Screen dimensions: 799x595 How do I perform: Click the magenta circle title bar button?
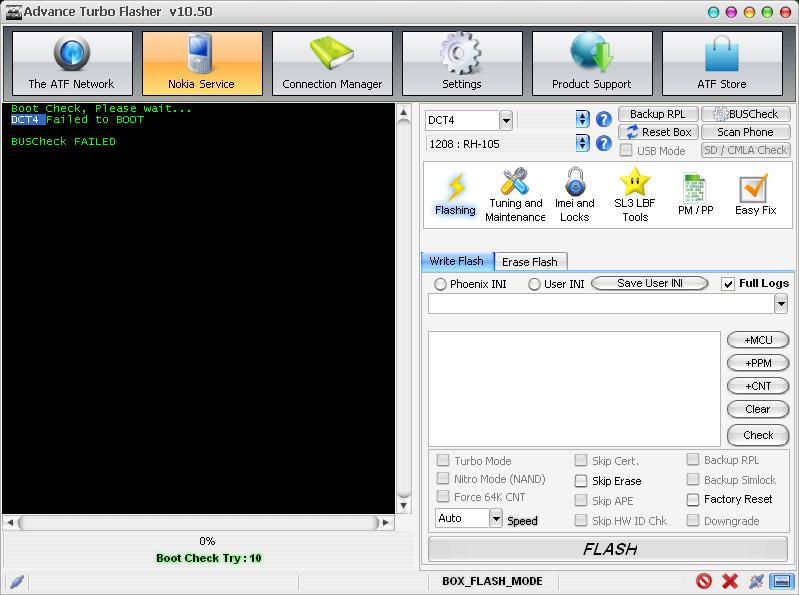point(731,12)
